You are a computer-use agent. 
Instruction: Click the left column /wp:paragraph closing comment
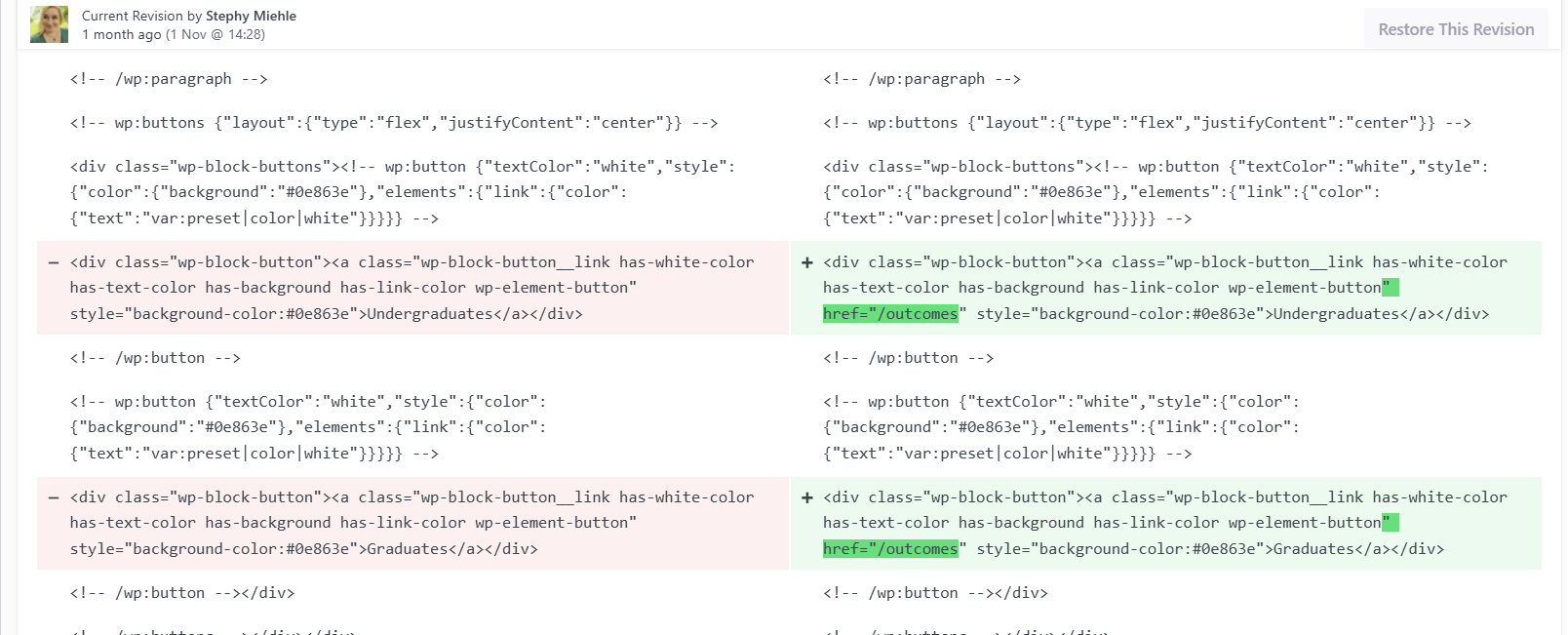click(x=169, y=79)
